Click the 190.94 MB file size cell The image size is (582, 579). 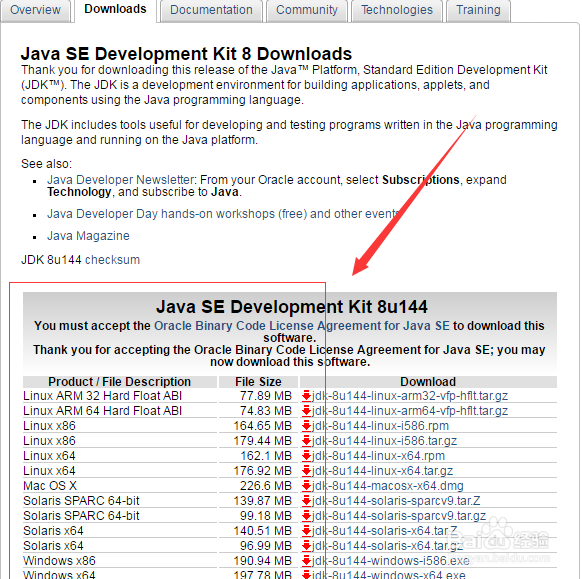[x=262, y=560]
